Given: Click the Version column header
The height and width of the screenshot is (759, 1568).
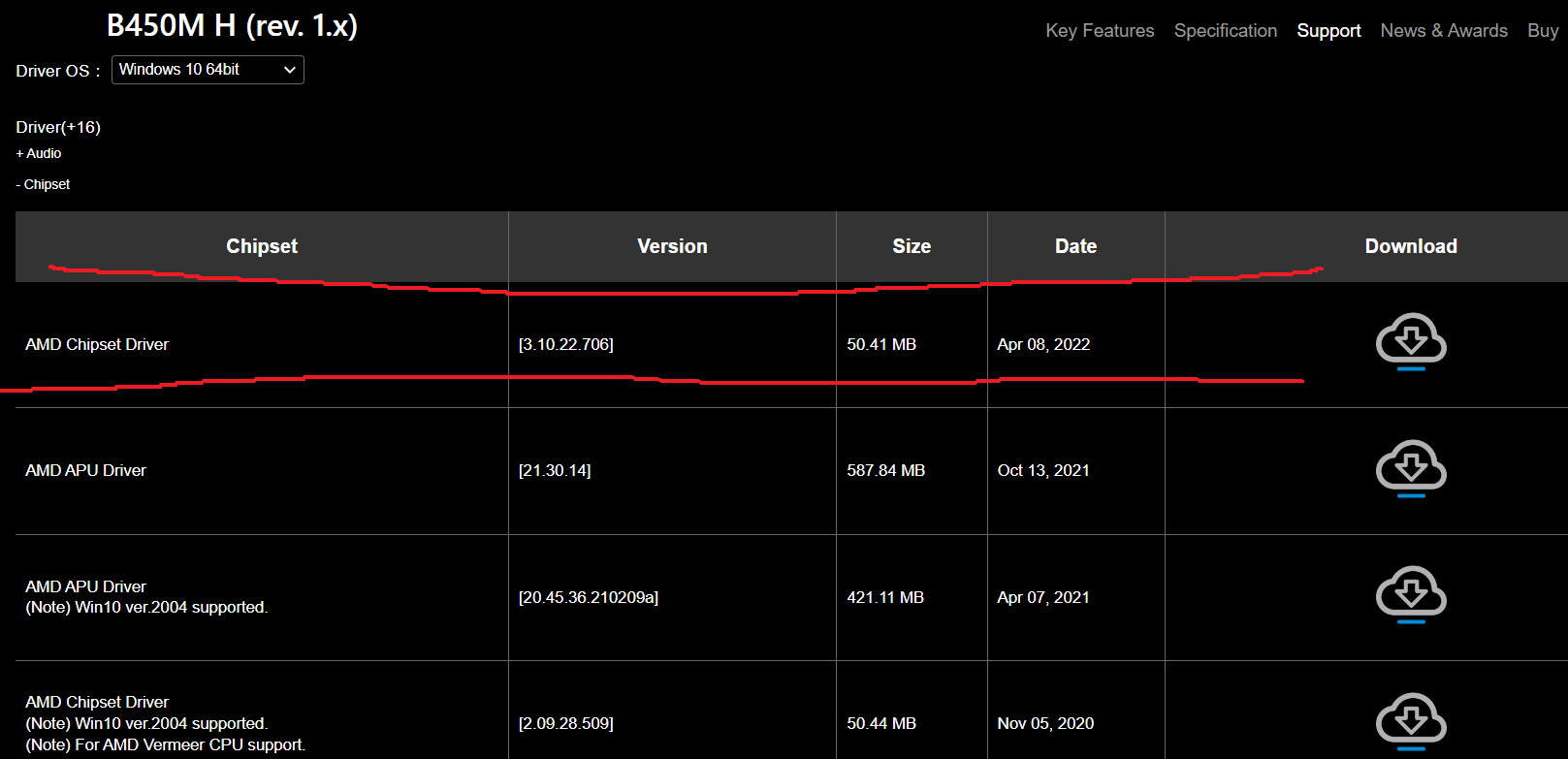Looking at the screenshot, I should click(672, 246).
